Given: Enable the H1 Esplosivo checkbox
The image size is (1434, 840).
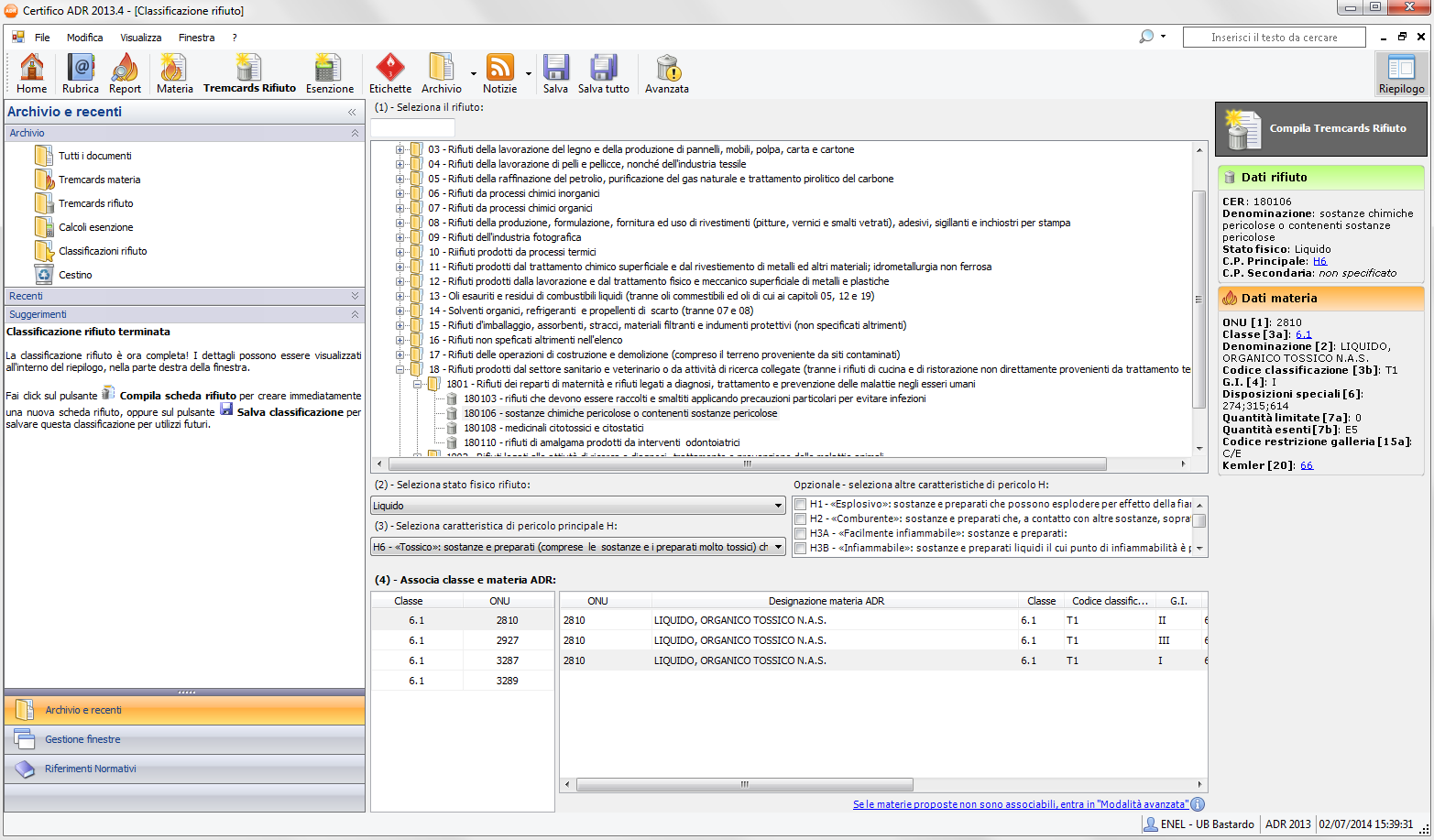Looking at the screenshot, I should coord(801,505).
